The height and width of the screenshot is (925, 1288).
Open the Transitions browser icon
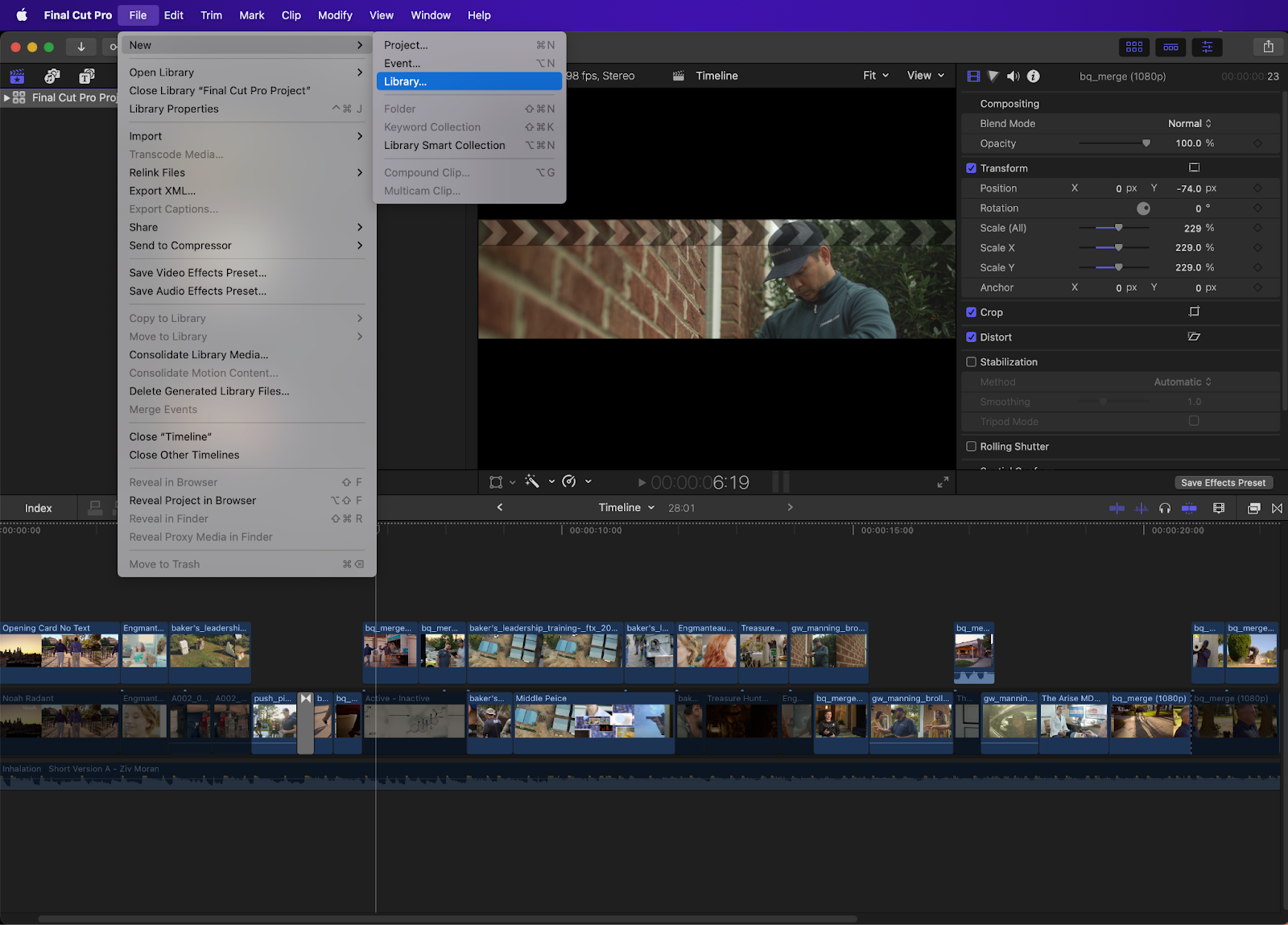click(x=1277, y=508)
